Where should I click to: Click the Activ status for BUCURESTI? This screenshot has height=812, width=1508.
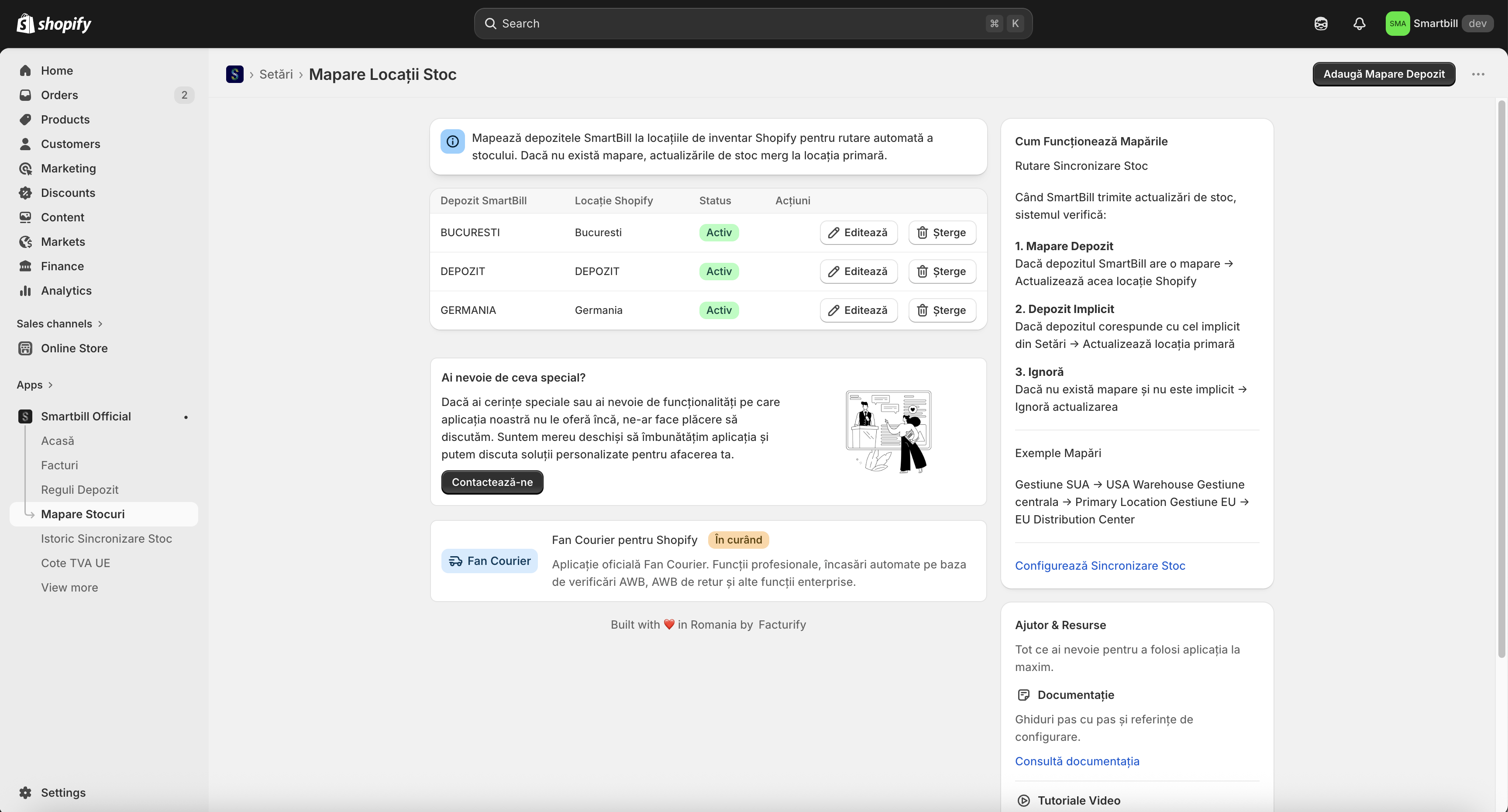pyautogui.click(x=719, y=232)
